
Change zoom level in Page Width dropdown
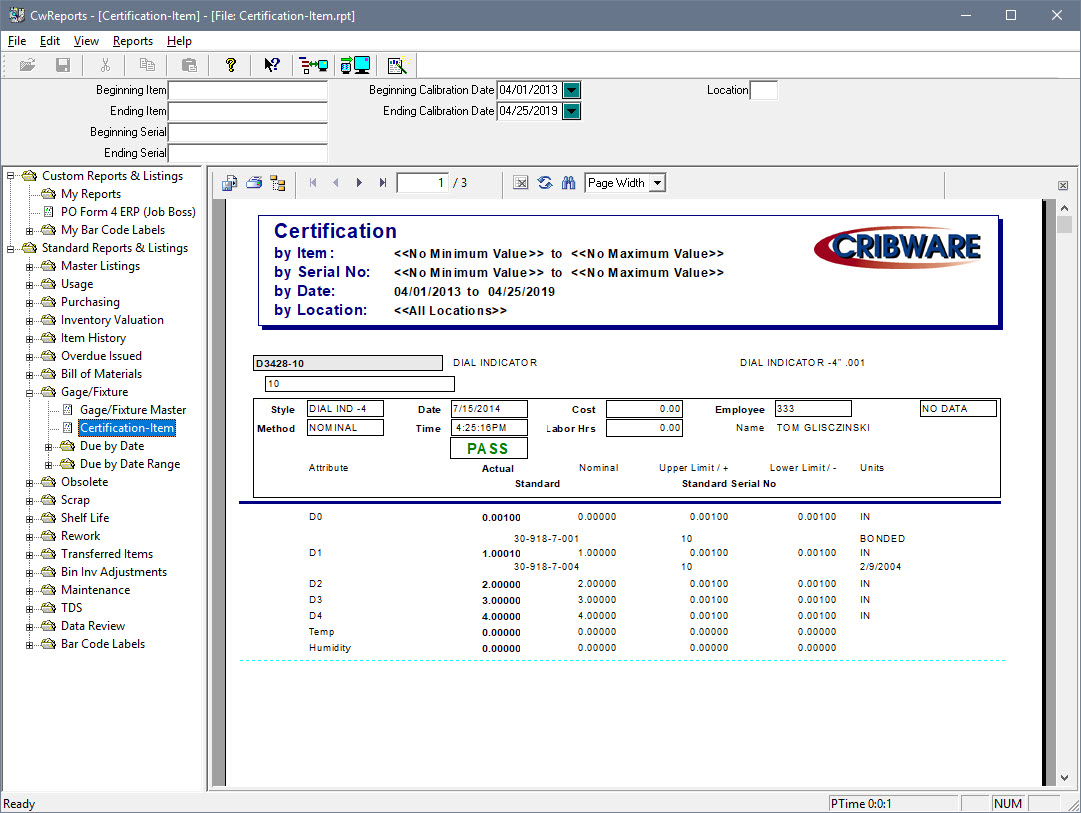[657, 182]
